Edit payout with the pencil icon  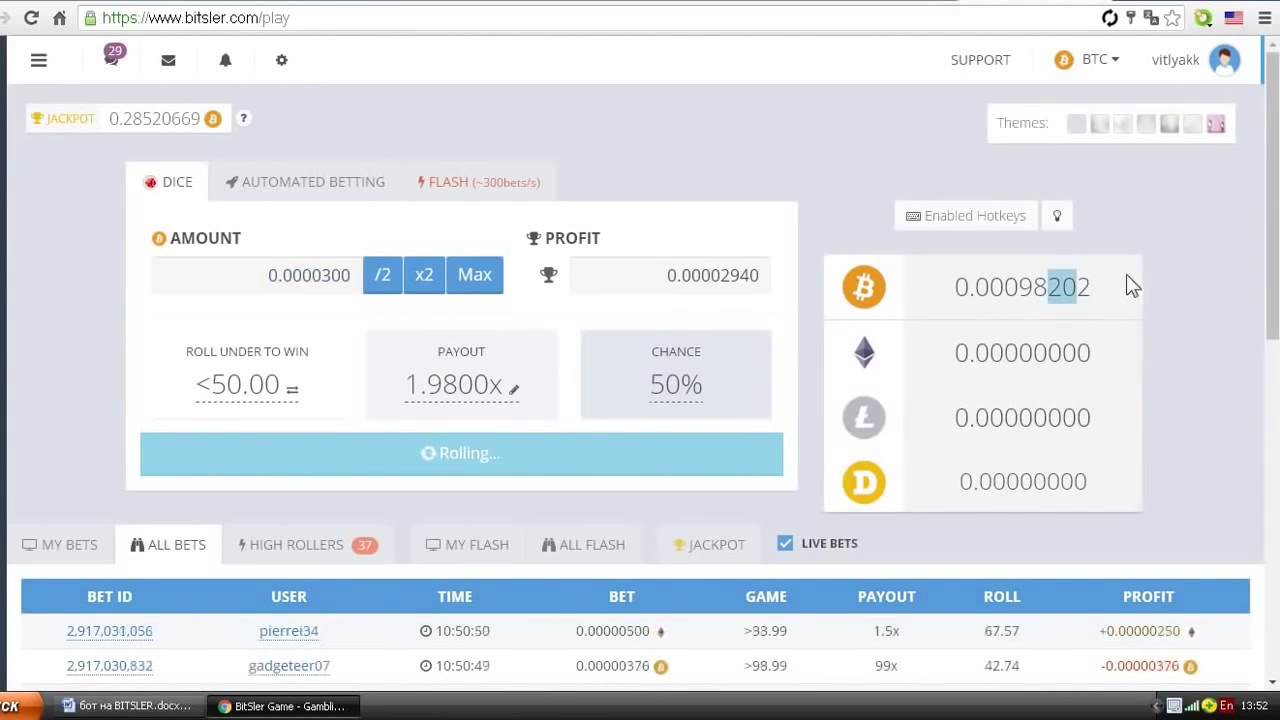pos(514,389)
